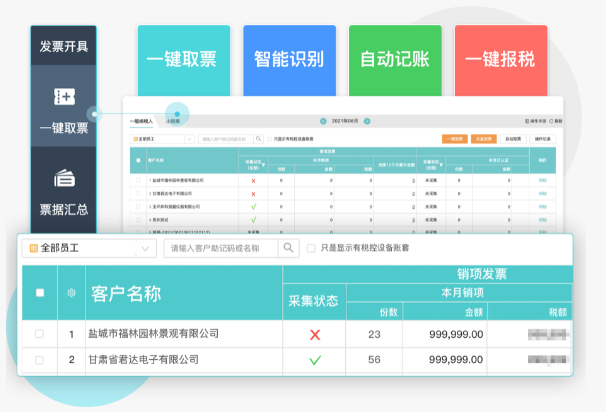
Task: Click the 份数 value 23 in front panel
Action: [374, 334]
